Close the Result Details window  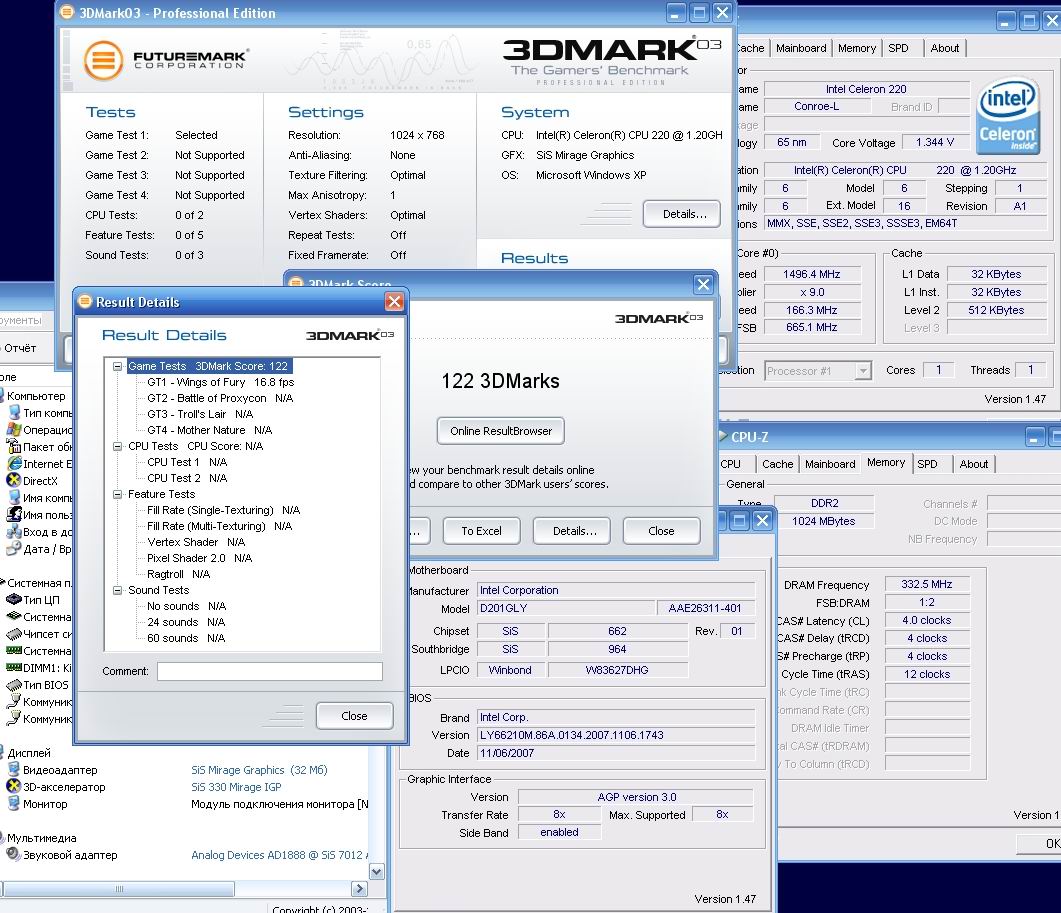[x=394, y=301]
